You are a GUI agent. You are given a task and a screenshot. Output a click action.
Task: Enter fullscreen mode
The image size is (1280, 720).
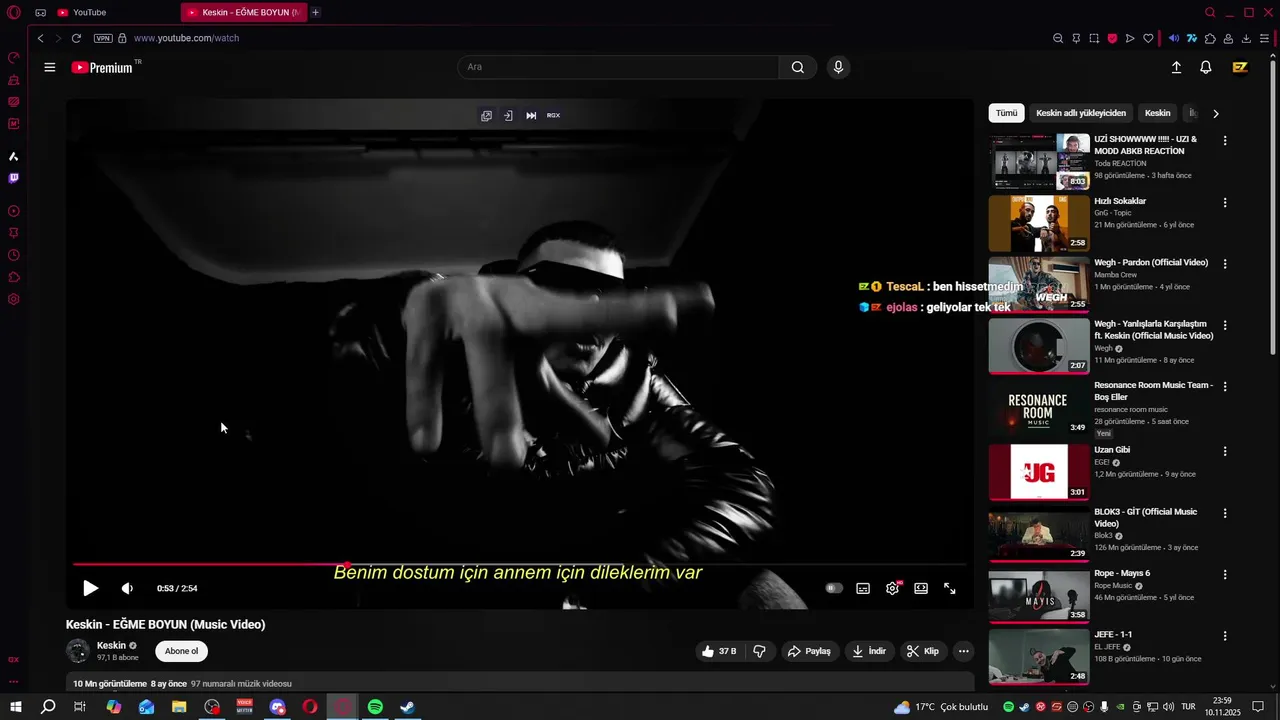(x=950, y=588)
